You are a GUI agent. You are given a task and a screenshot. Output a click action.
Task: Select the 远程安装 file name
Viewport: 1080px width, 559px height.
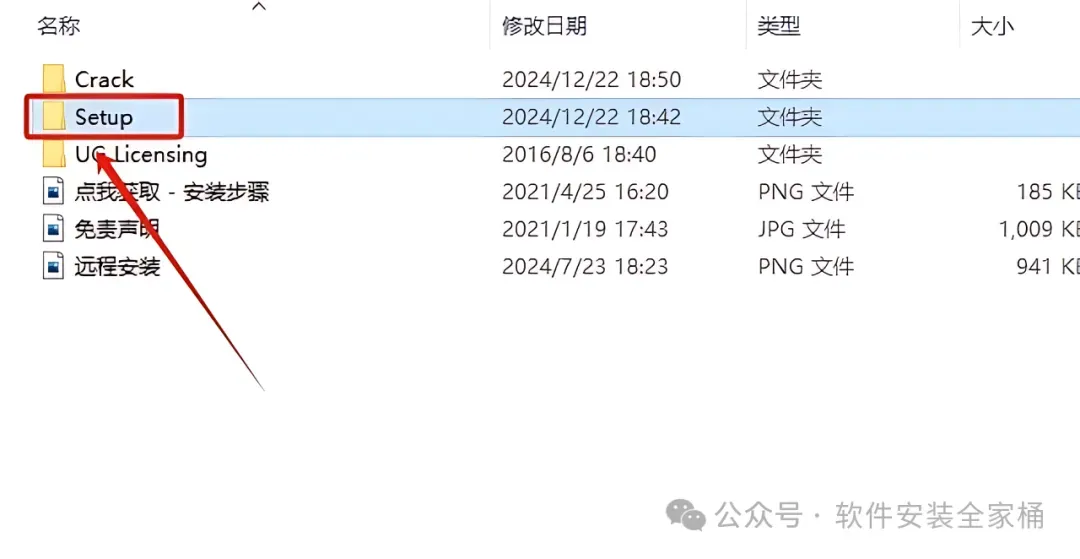tap(117, 266)
